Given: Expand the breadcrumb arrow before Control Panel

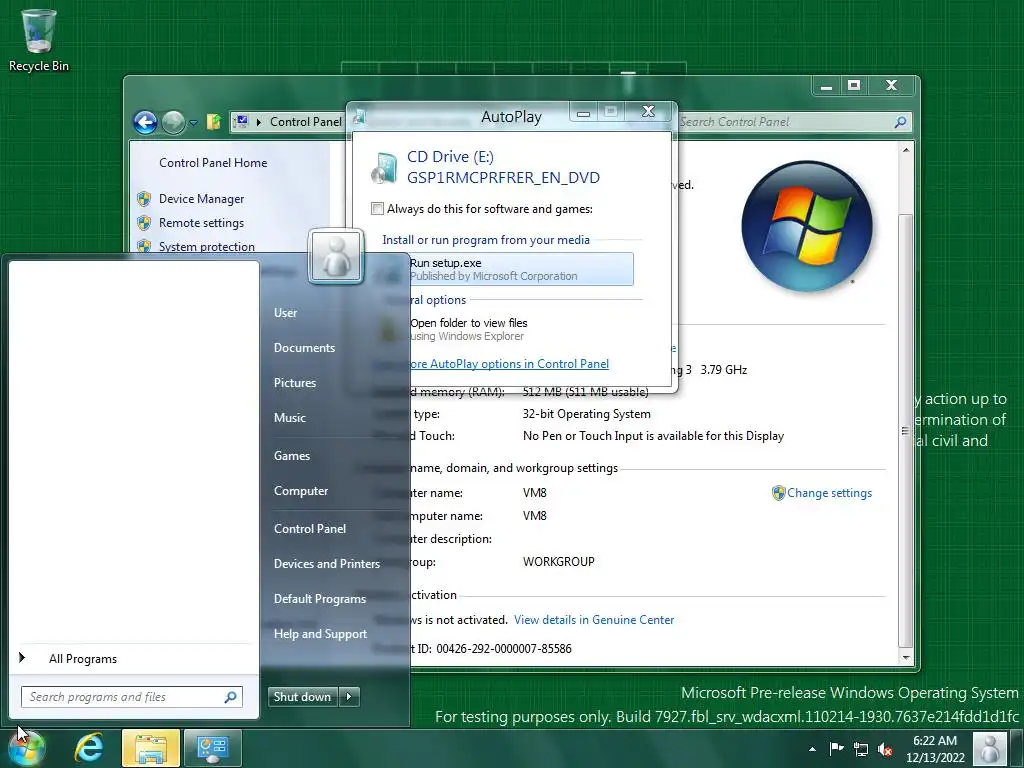Looking at the screenshot, I should point(259,121).
